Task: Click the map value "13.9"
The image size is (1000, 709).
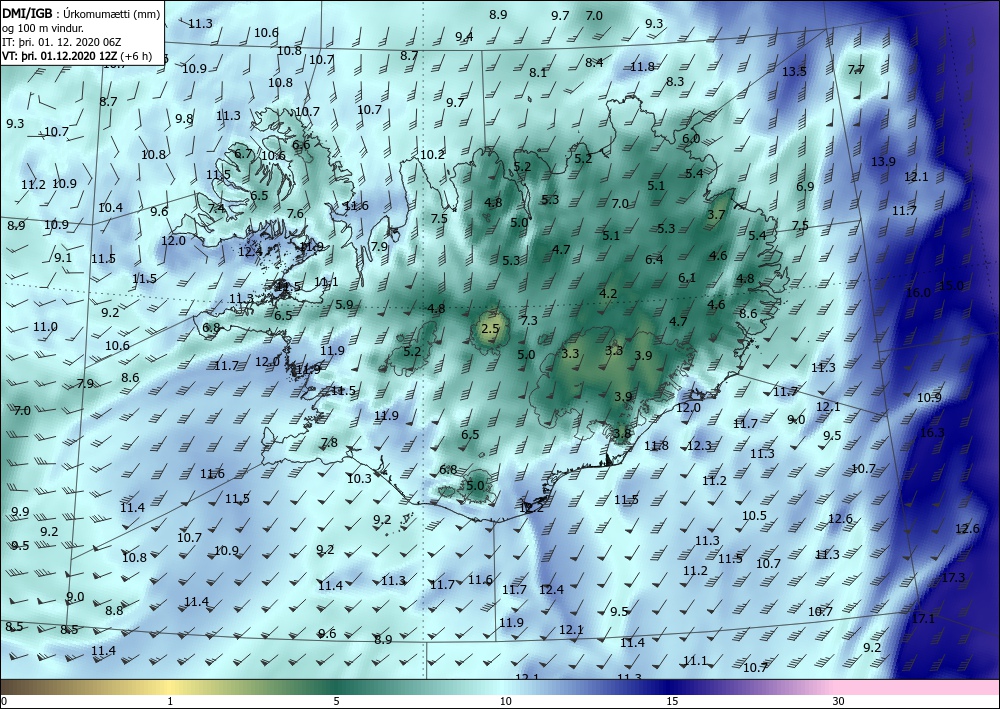Action: (x=883, y=161)
